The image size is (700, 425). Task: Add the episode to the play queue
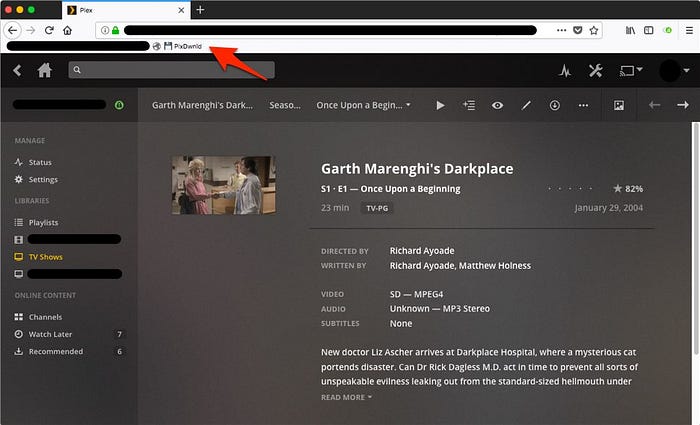469,105
